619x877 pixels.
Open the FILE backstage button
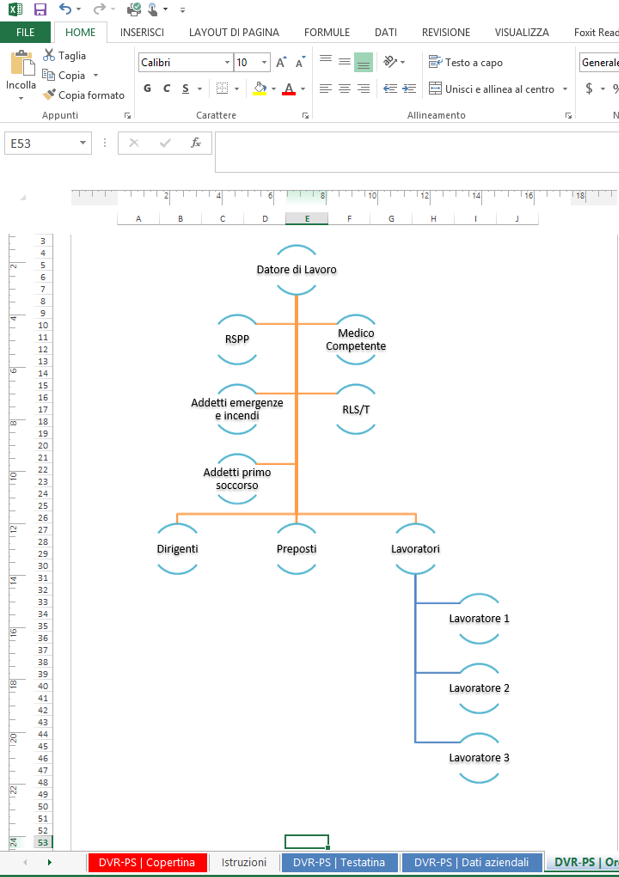click(25, 32)
